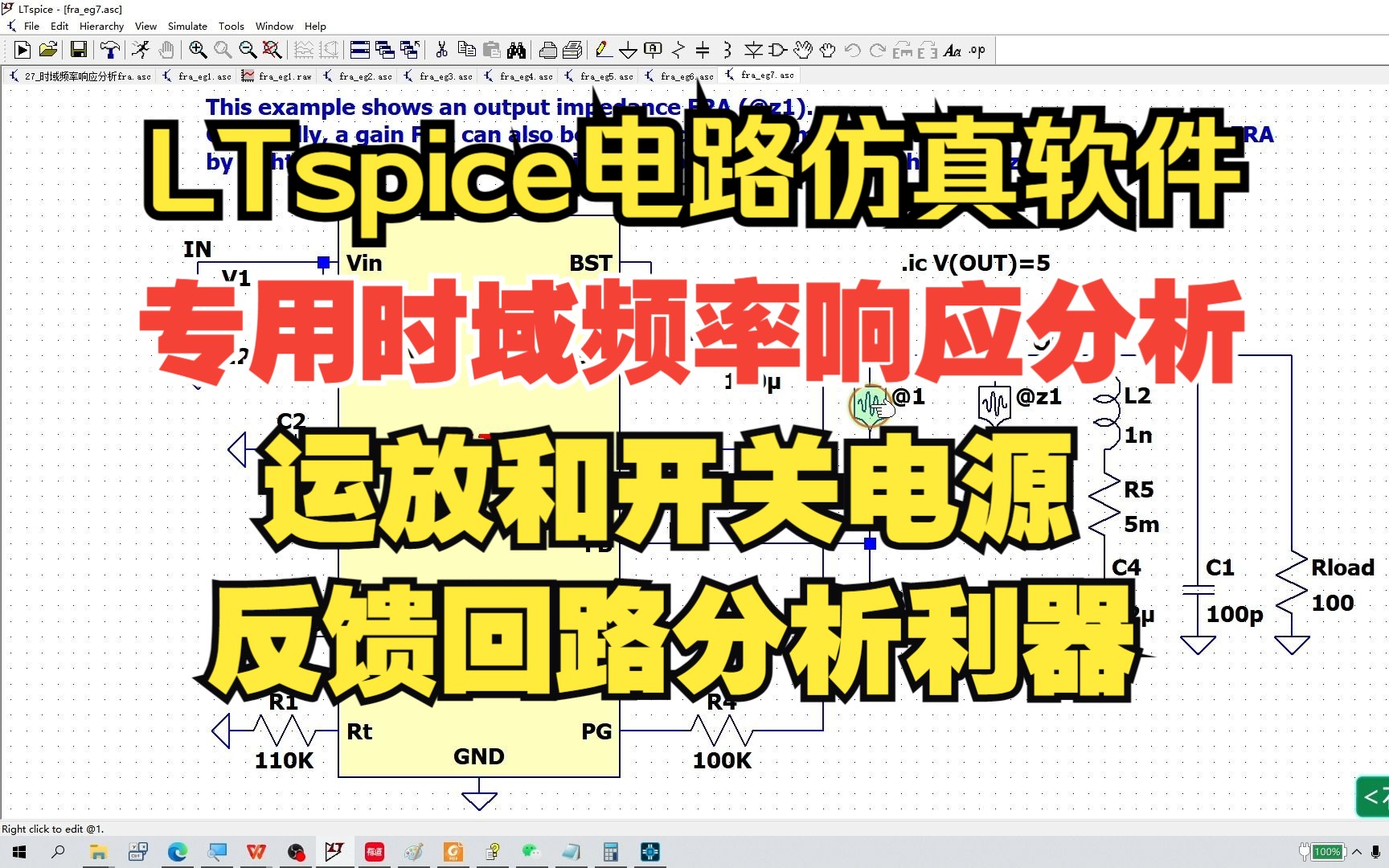Open the Hierarchy menu
The width and height of the screenshot is (1389, 868).
(x=101, y=26)
